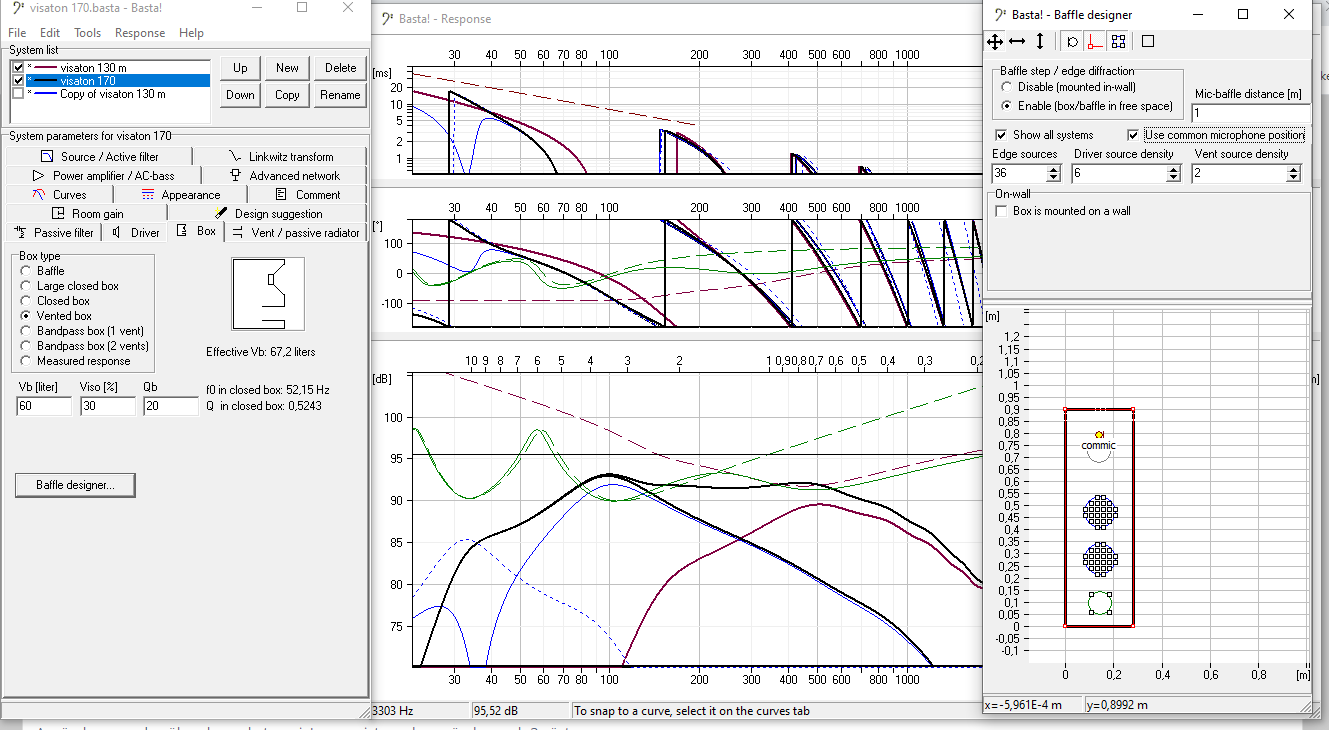Switch to the Driver tab
Image resolution: width=1329 pixels, height=730 pixels.
[x=135, y=232]
